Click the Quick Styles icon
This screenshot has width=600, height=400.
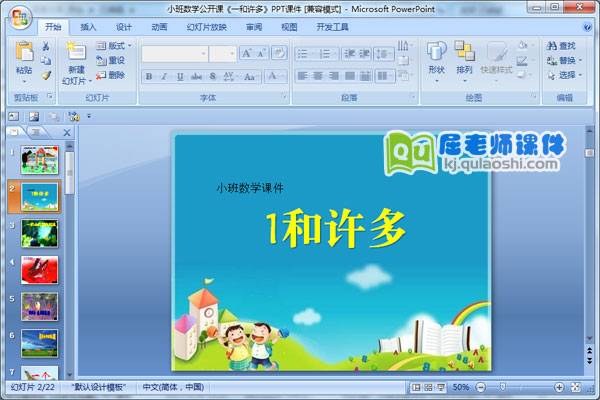497,51
